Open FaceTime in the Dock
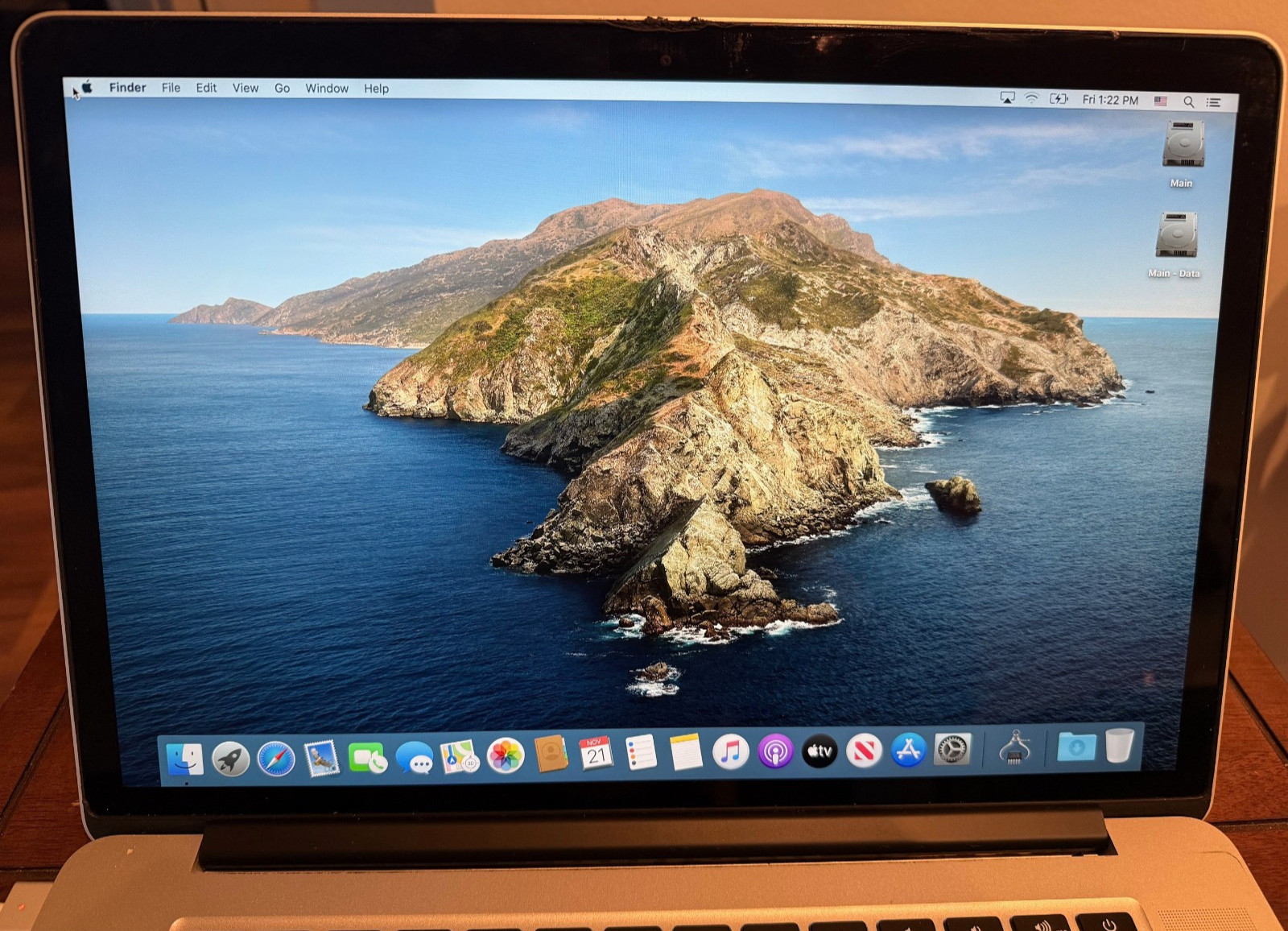 coord(367,757)
